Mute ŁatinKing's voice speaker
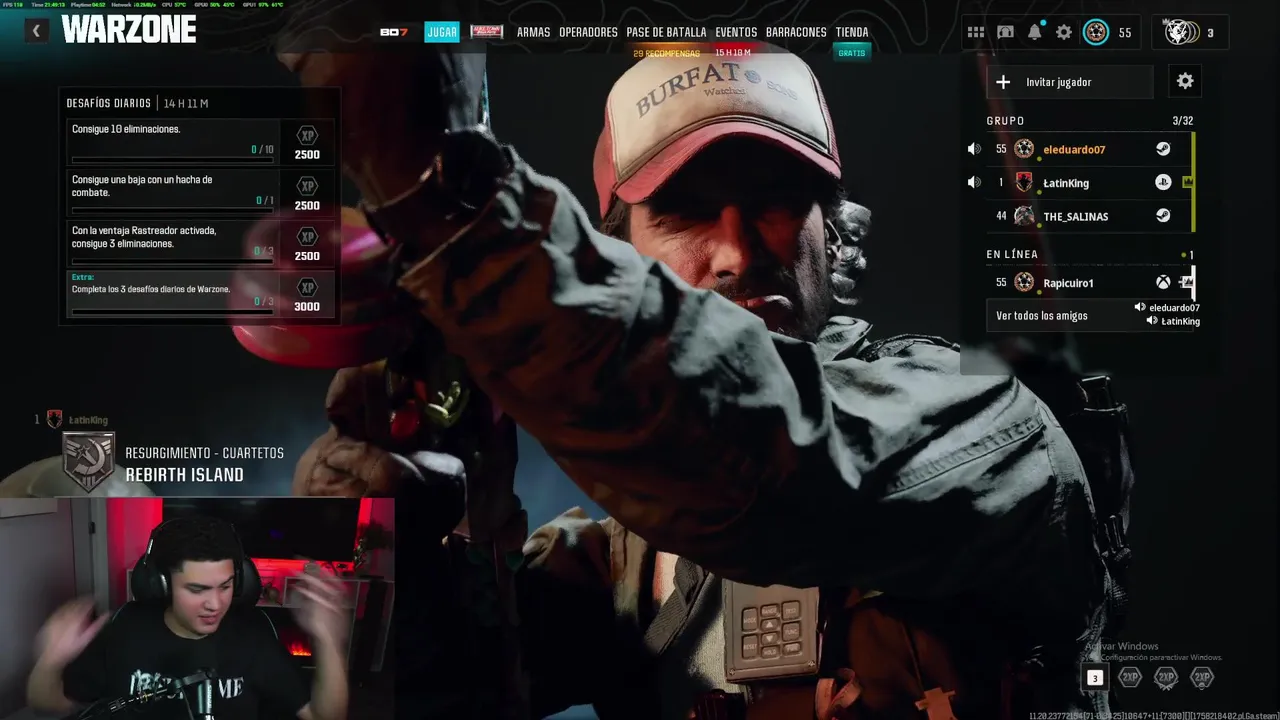Viewport: 1280px width, 720px height. (x=974, y=182)
